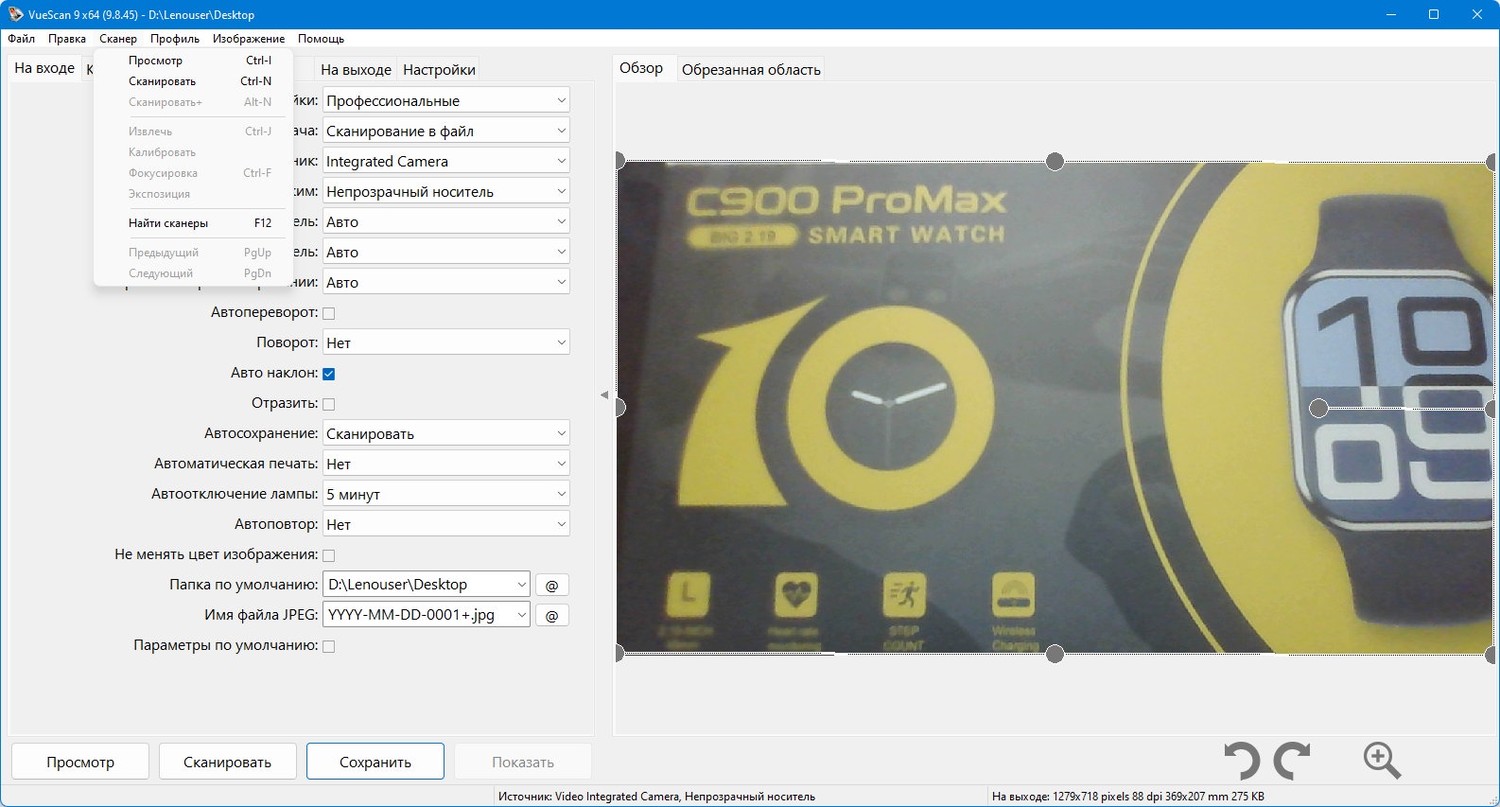
Task: Open the Автоотключение лампы 5 минут dropdown
Action: [446, 494]
